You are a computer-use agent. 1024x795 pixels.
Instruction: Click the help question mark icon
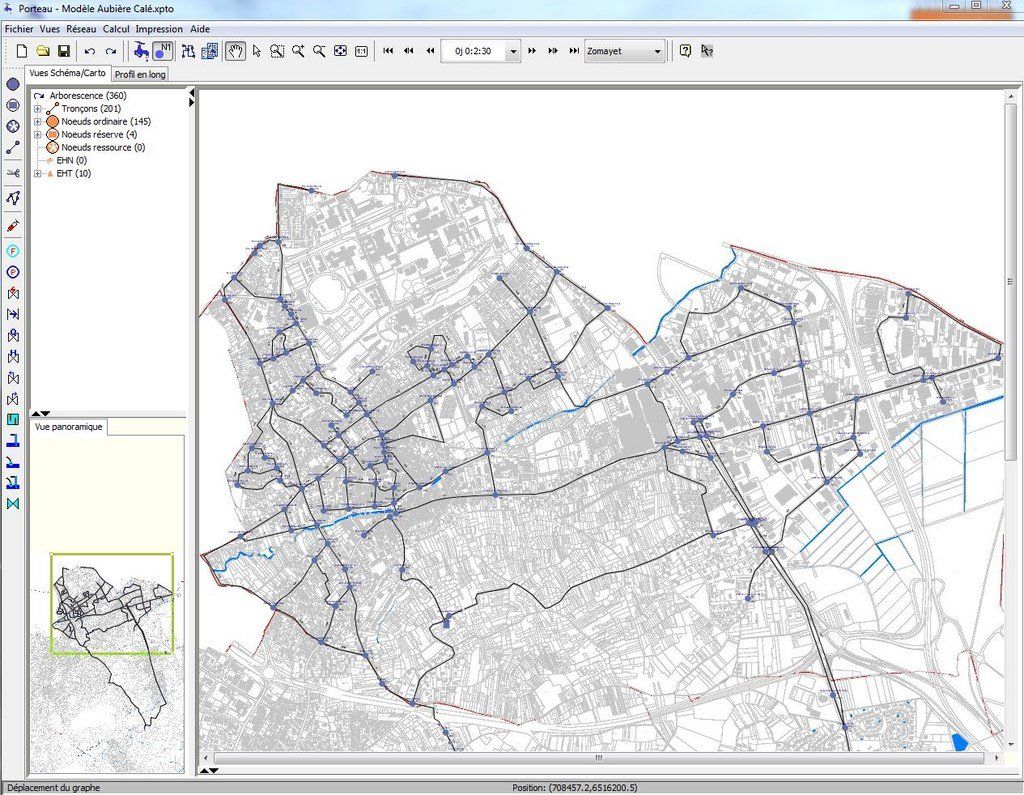[x=685, y=51]
